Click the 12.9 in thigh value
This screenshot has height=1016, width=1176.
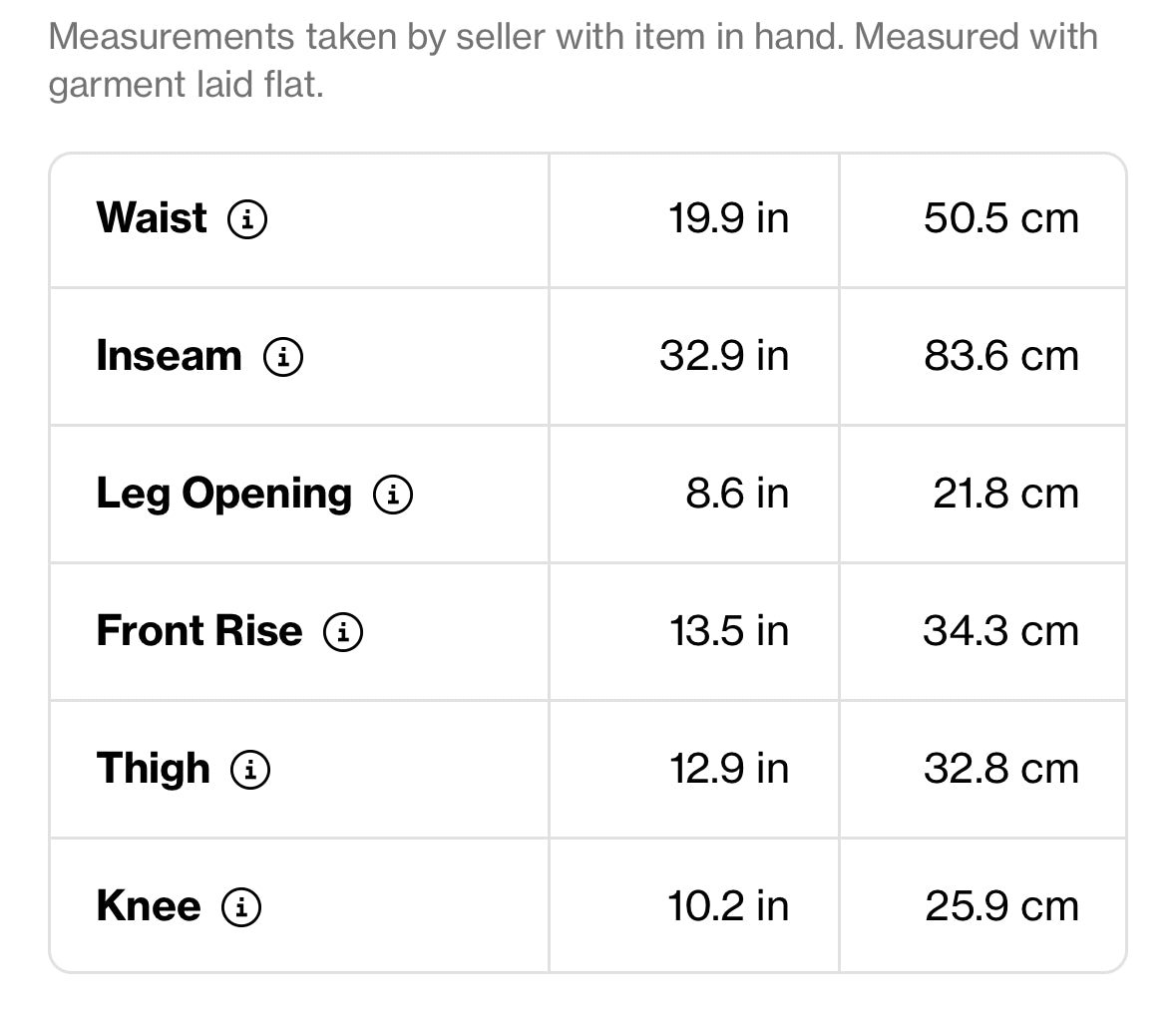tap(728, 769)
